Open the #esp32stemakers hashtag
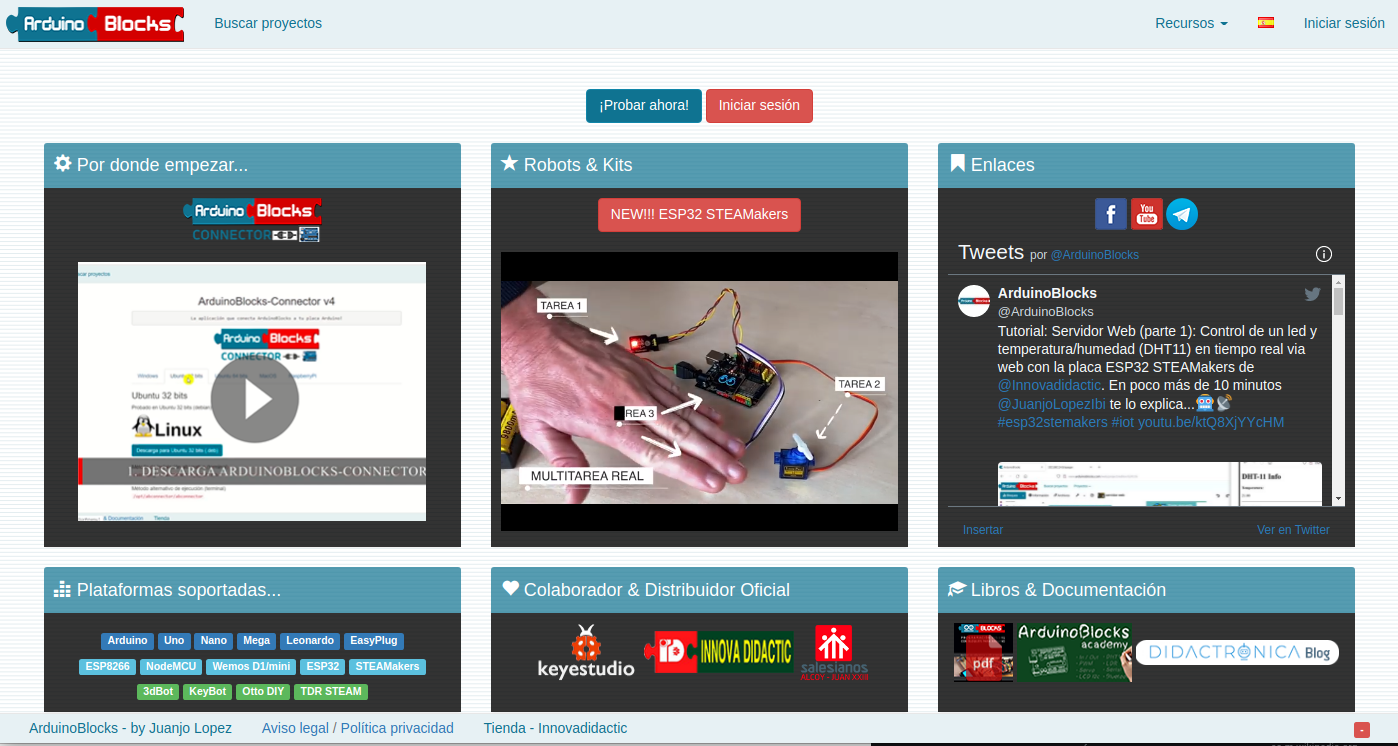This screenshot has height=746, width=1398. click(1052, 422)
